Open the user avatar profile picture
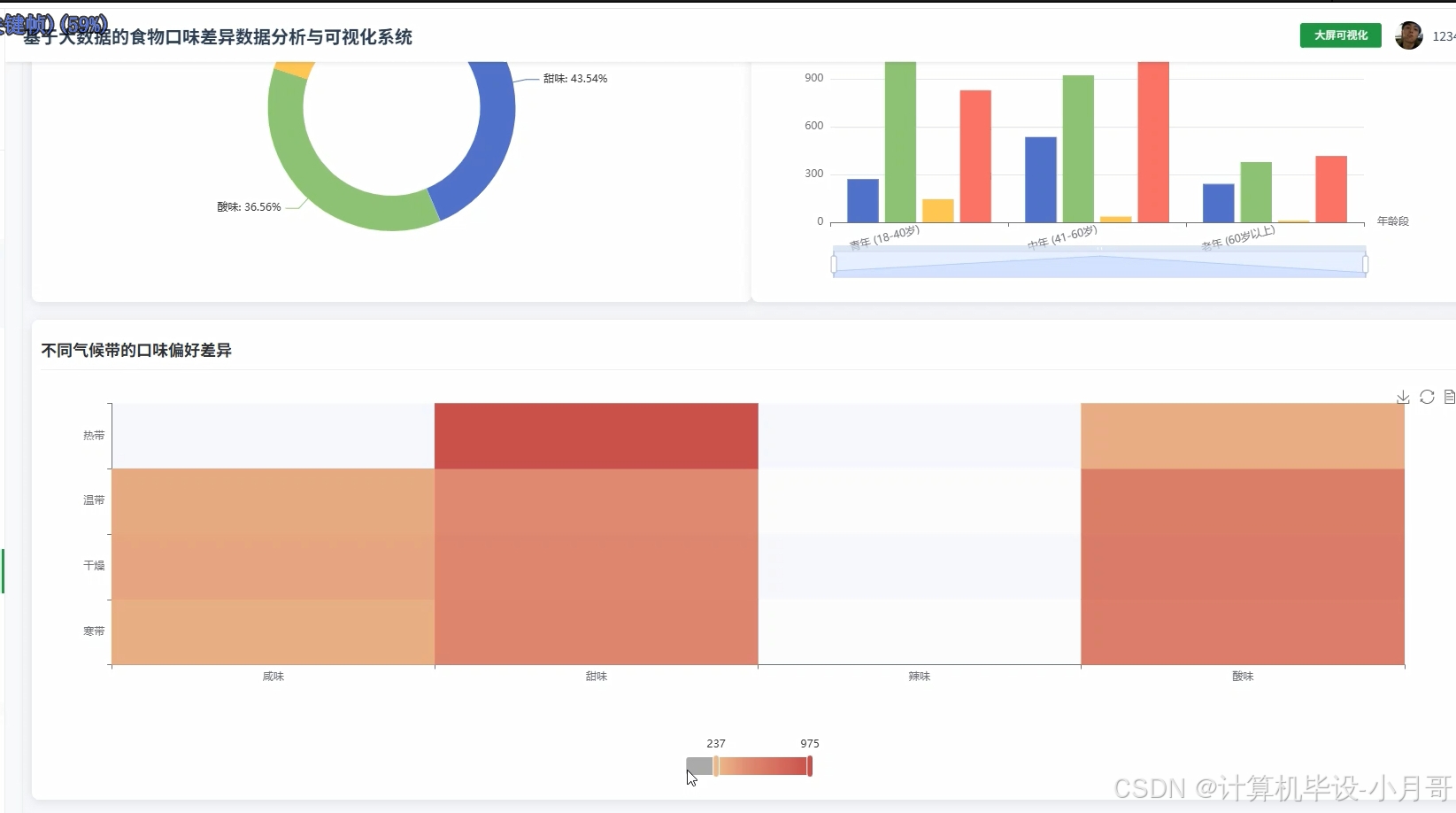This screenshot has height=813, width=1456. [x=1408, y=35]
